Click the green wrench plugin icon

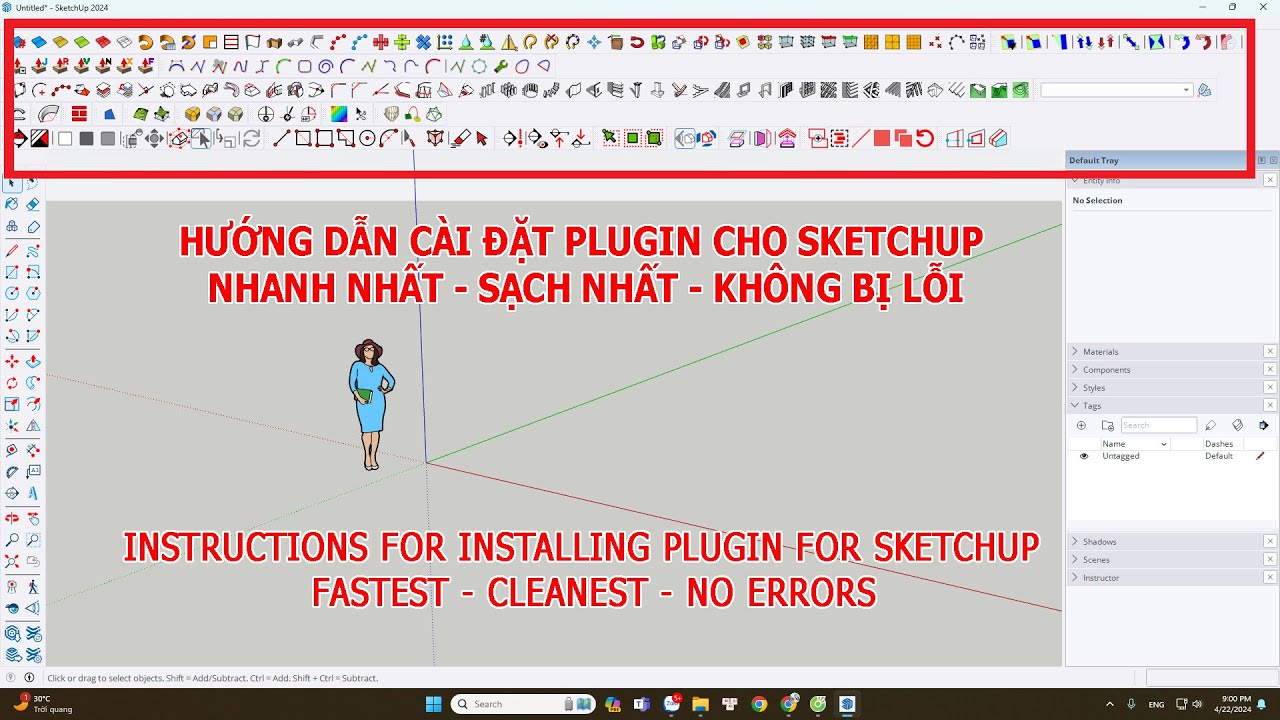pos(500,66)
